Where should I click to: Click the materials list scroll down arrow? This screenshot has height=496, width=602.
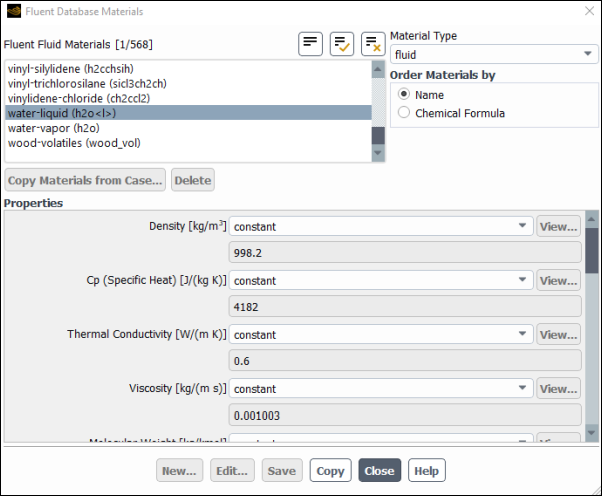pos(378,153)
